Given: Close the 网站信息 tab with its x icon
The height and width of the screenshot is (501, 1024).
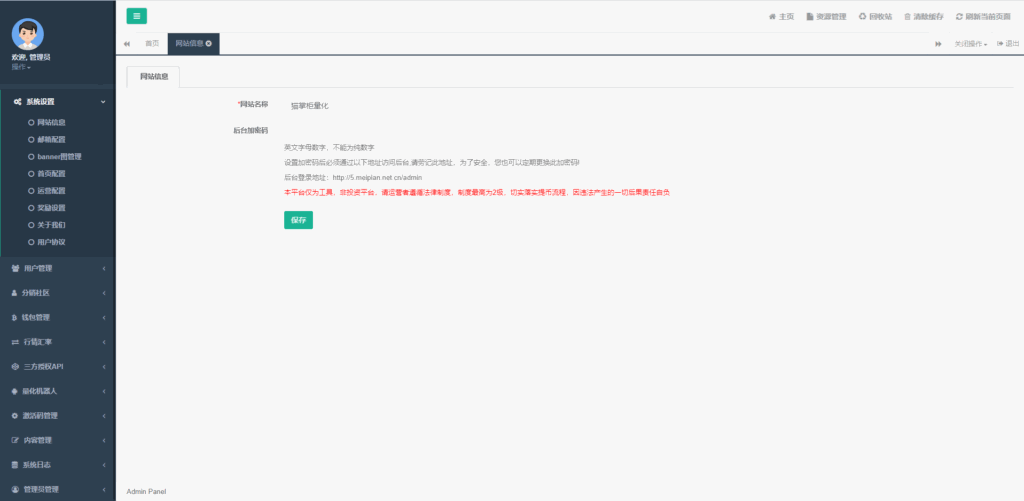Looking at the screenshot, I should click(208, 44).
